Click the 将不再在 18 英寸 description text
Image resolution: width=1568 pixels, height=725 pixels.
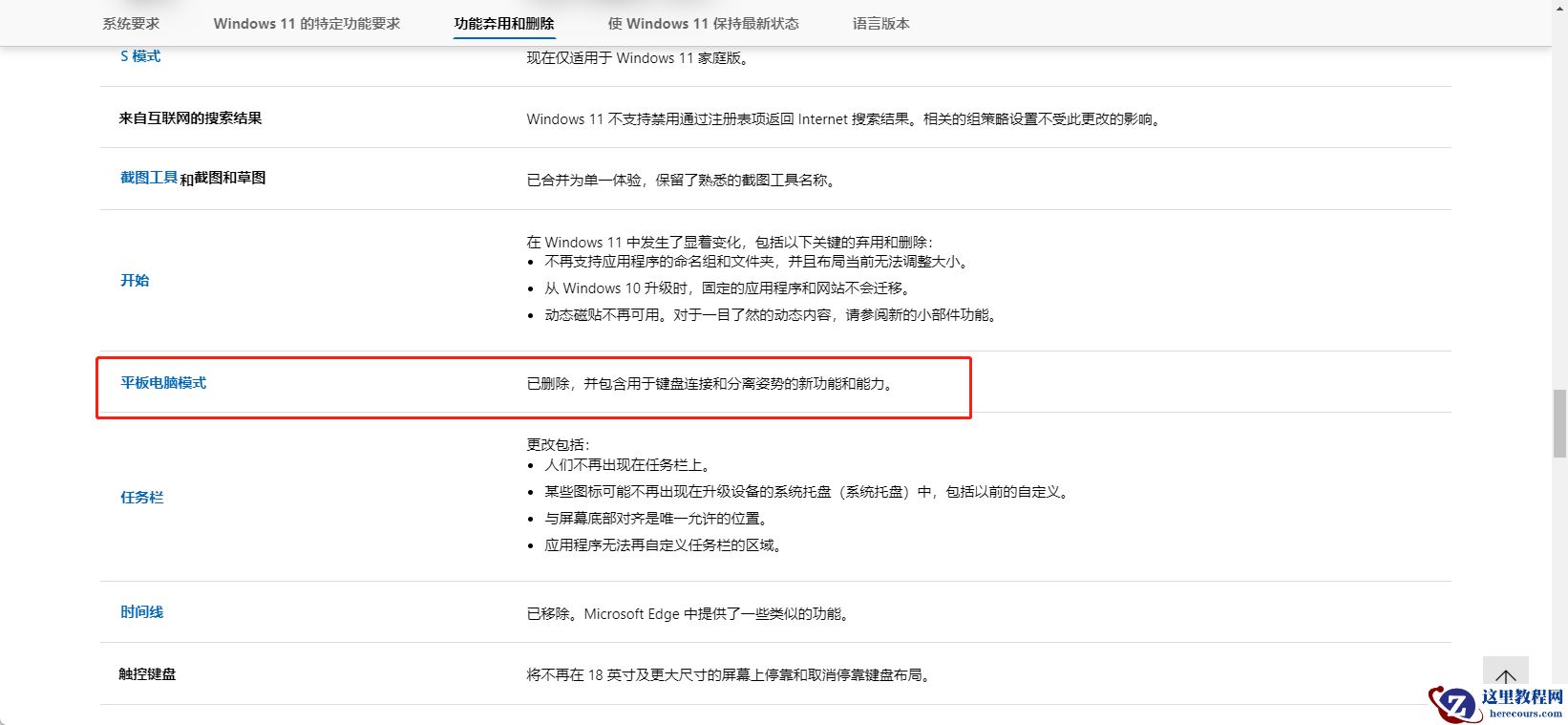click(x=730, y=675)
